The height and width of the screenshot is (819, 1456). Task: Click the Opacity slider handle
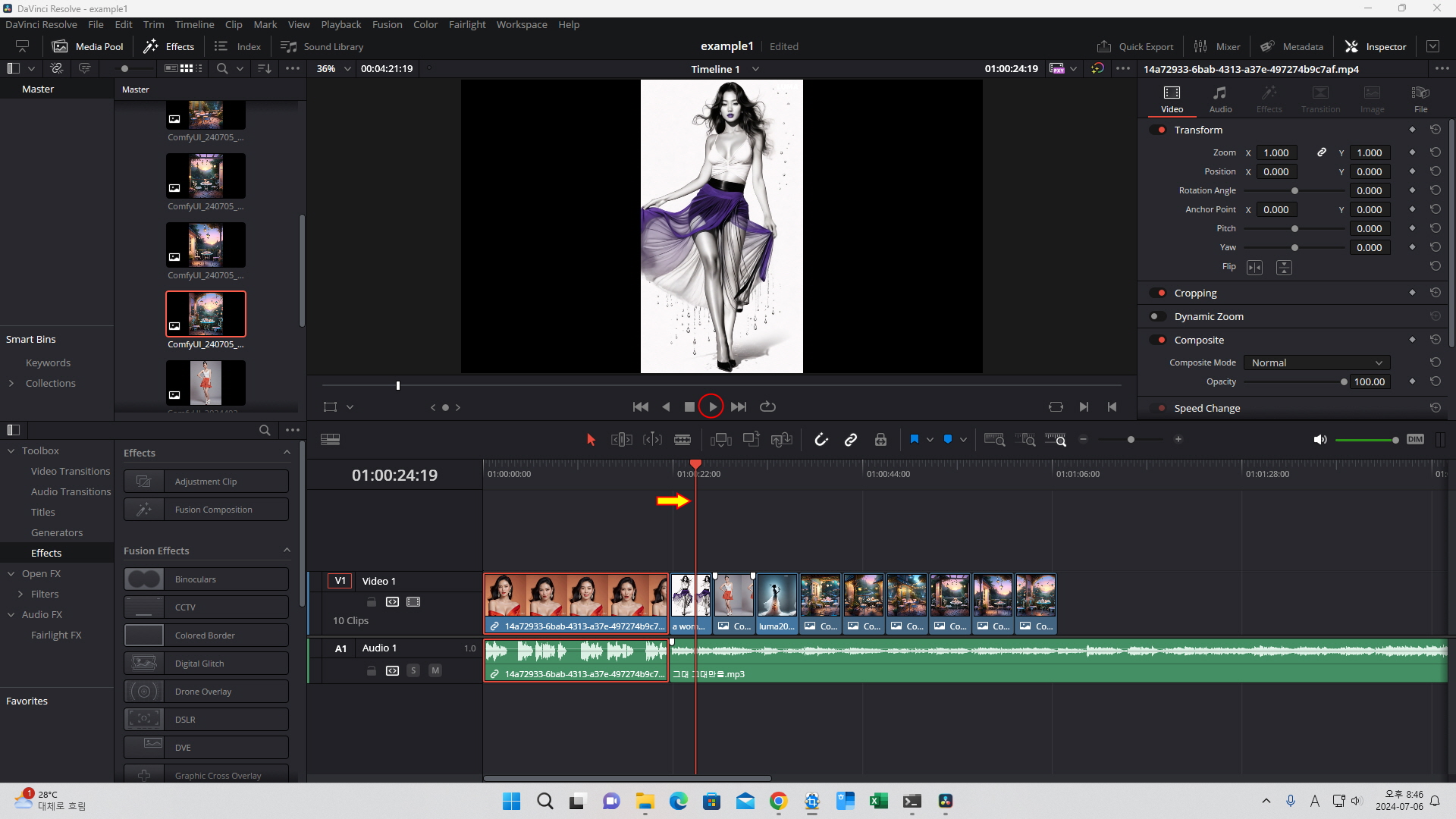click(1344, 382)
